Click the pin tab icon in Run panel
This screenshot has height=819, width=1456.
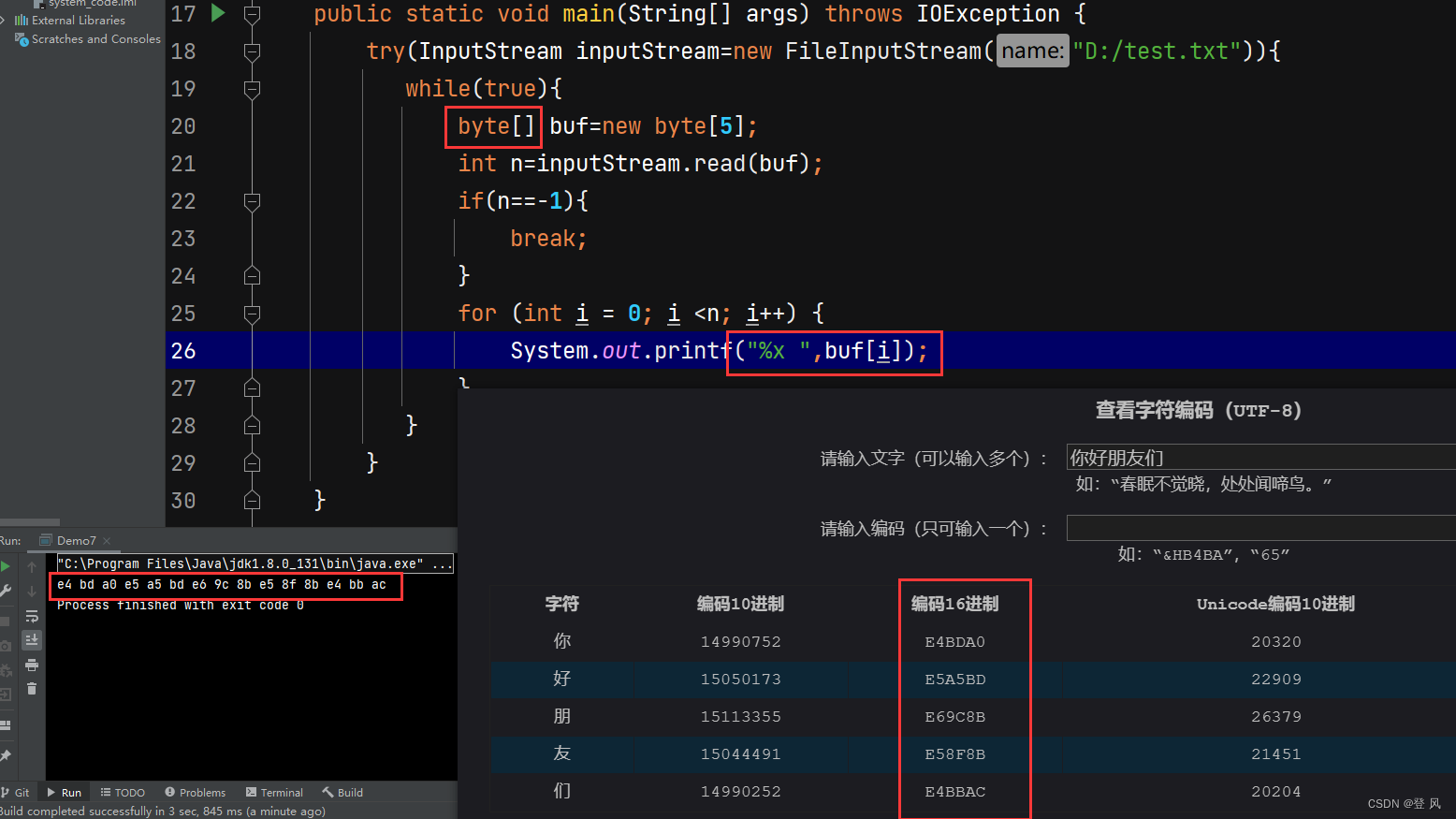pyautogui.click(x=6, y=755)
